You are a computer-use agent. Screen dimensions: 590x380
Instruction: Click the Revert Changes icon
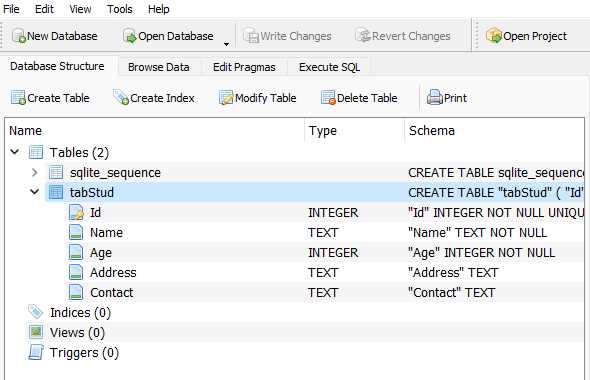pos(363,36)
